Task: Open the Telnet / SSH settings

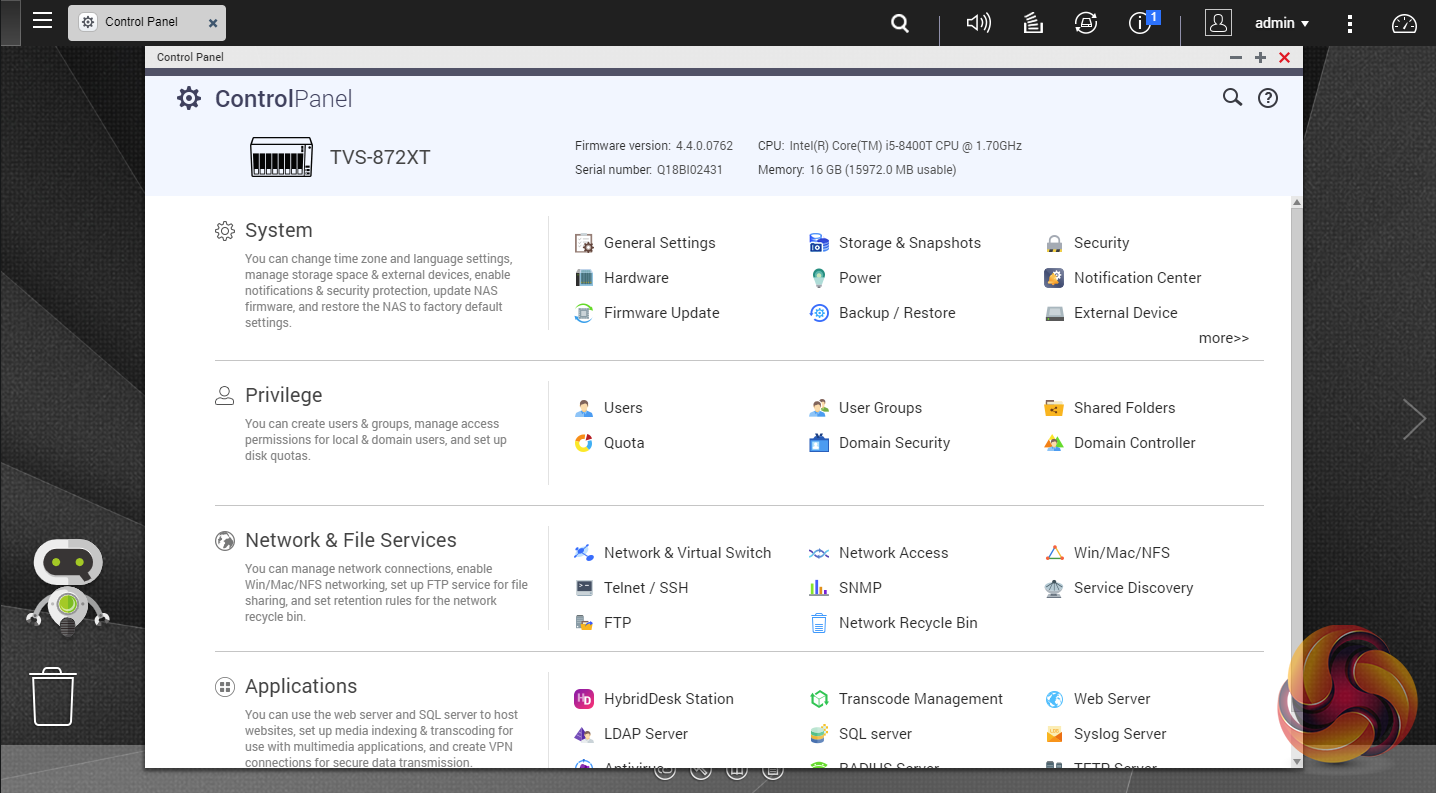Action: click(x=645, y=588)
